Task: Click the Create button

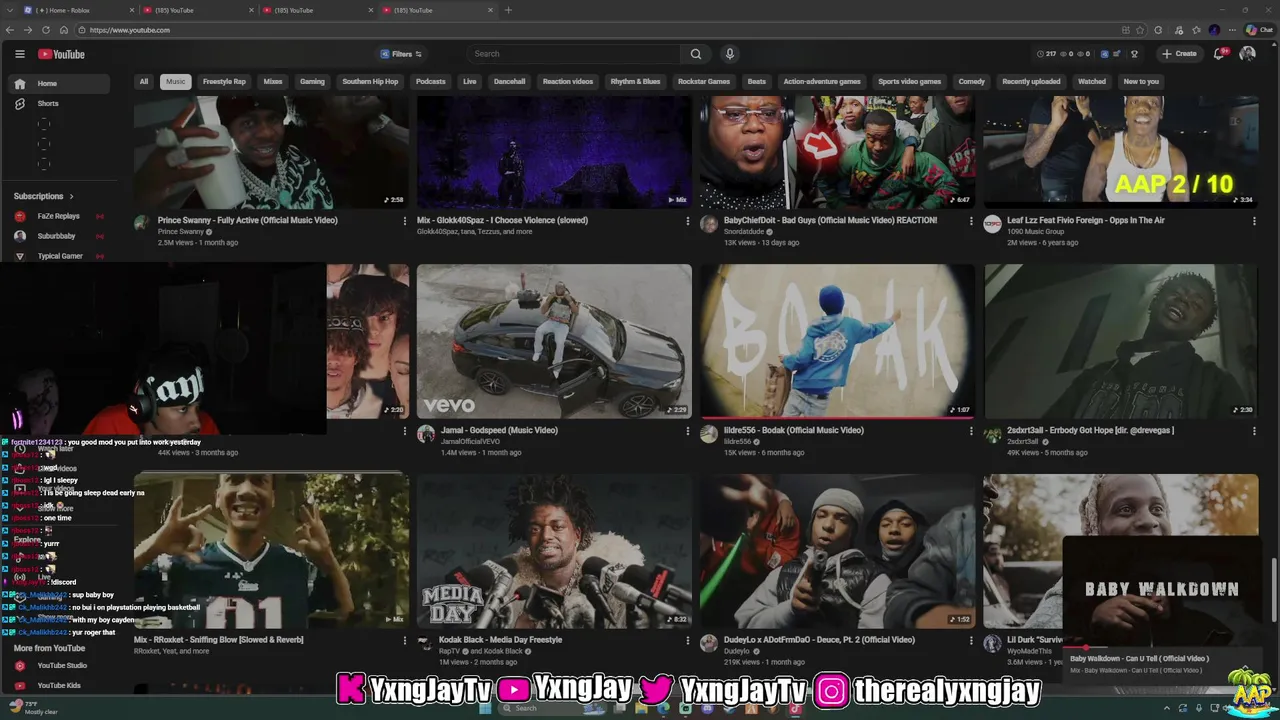Action: 1179,54
